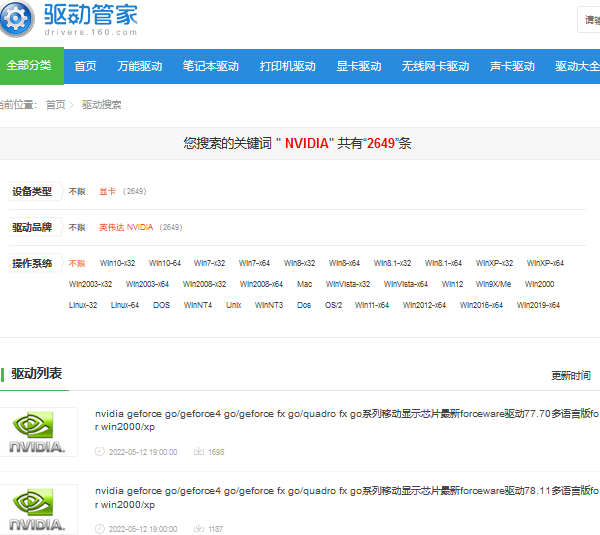Filter by Unix system
Screen dimensions: 600x535
233,305
